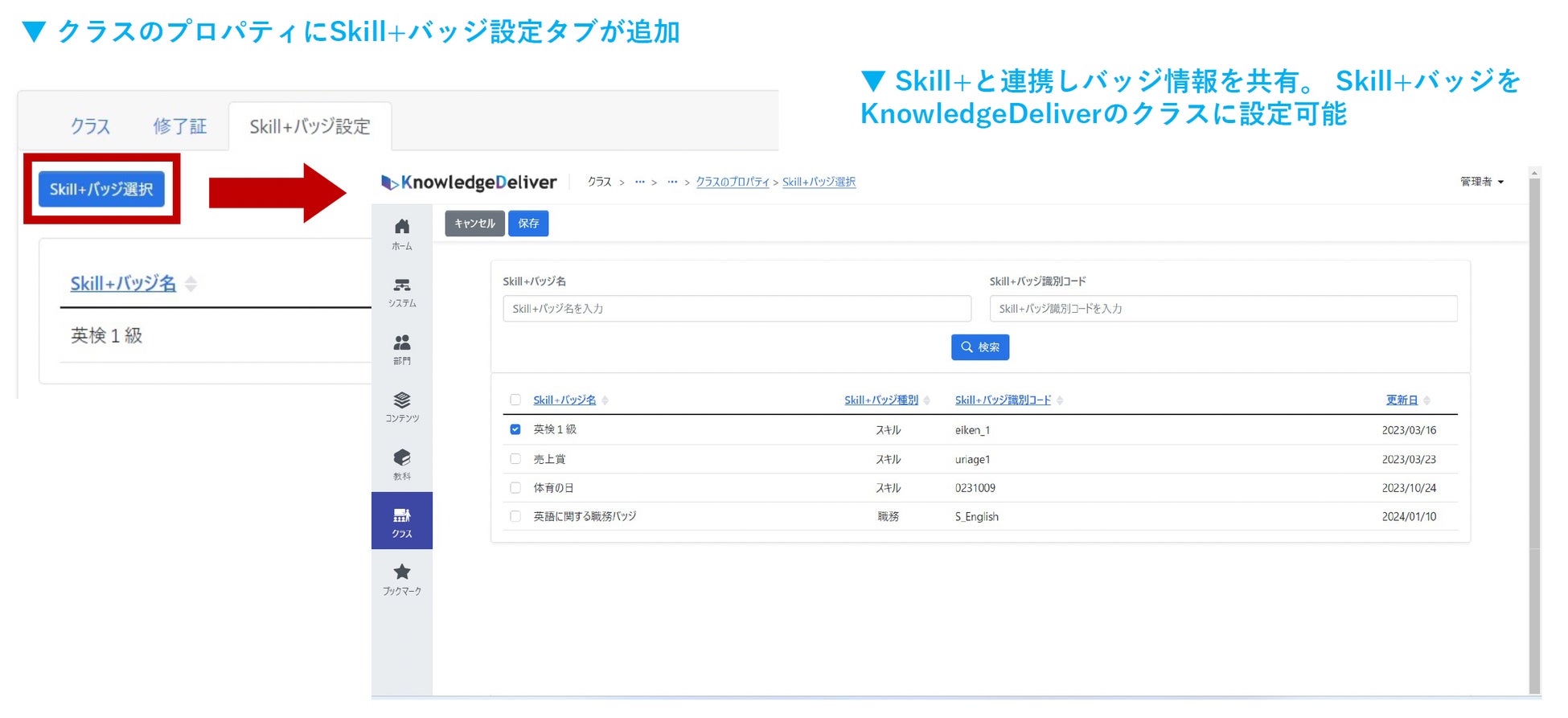Click the 売上賞 badge name
The width and height of the screenshot is (1568, 718).
click(549, 459)
